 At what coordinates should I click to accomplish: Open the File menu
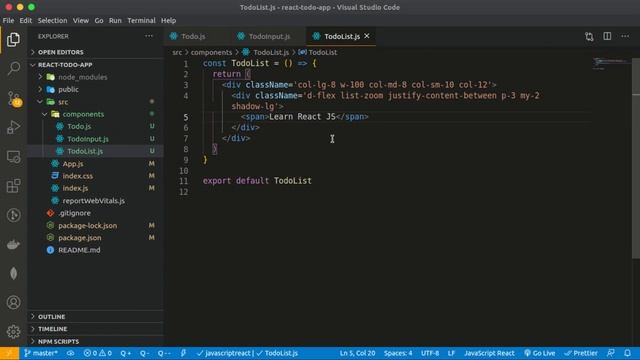pos(8,20)
